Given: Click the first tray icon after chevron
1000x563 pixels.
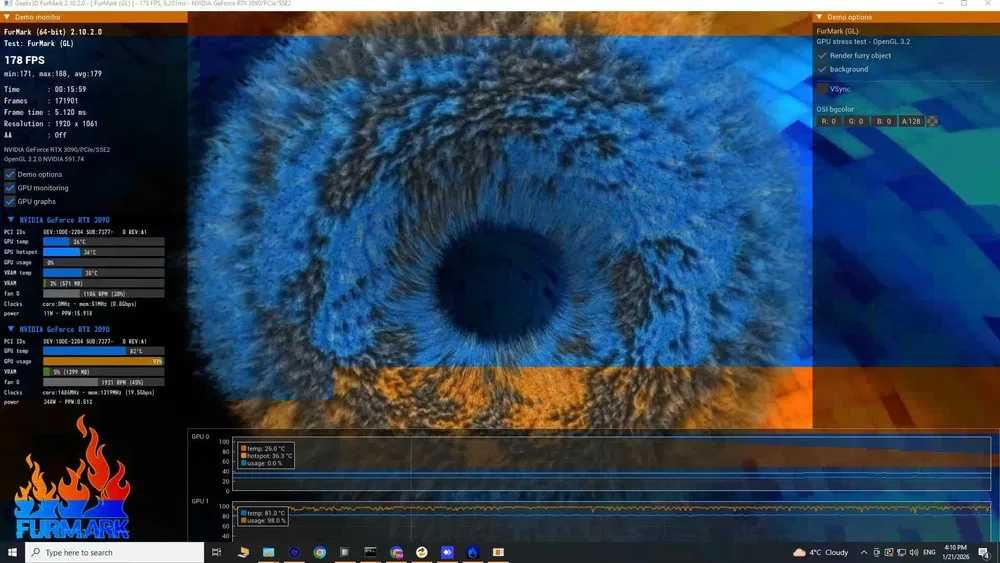Looking at the screenshot, I should point(876,552).
